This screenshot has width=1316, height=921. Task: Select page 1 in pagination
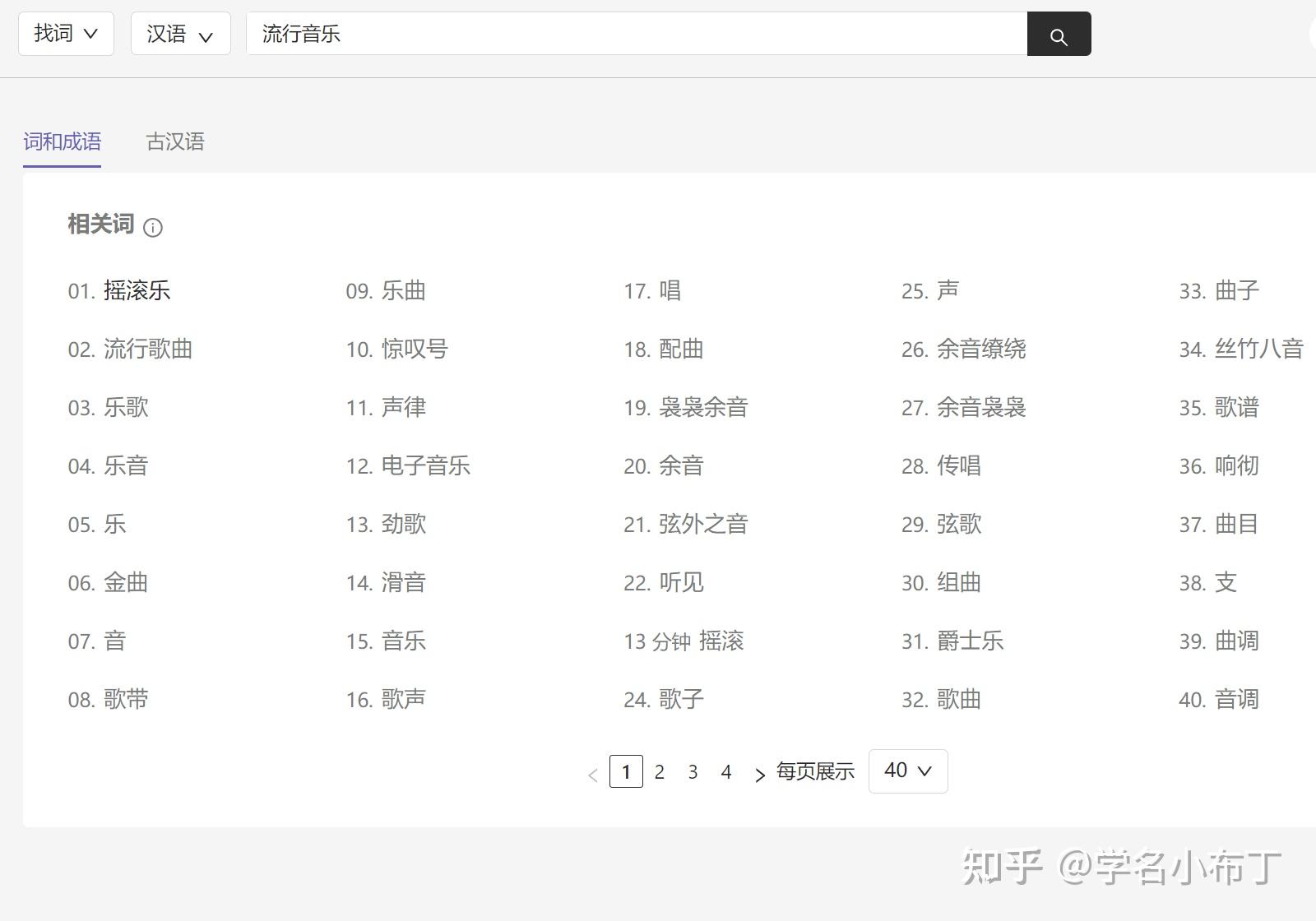(626, 771)
